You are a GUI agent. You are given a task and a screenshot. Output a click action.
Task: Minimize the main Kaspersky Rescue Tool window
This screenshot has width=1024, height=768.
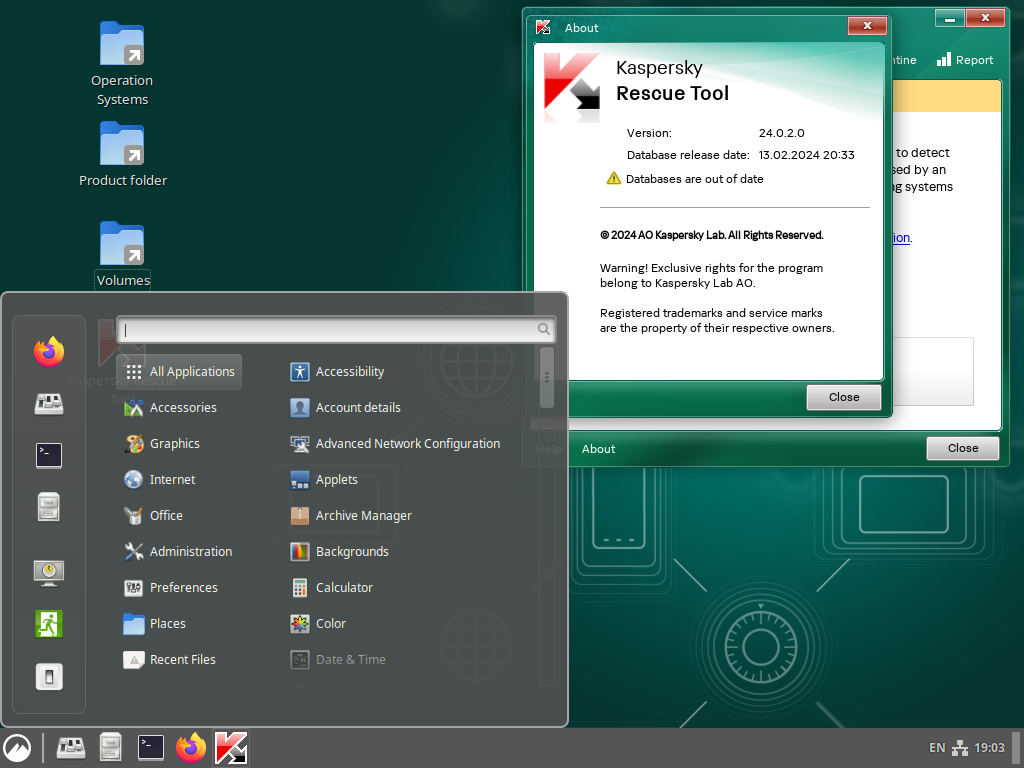coord(950,18)
